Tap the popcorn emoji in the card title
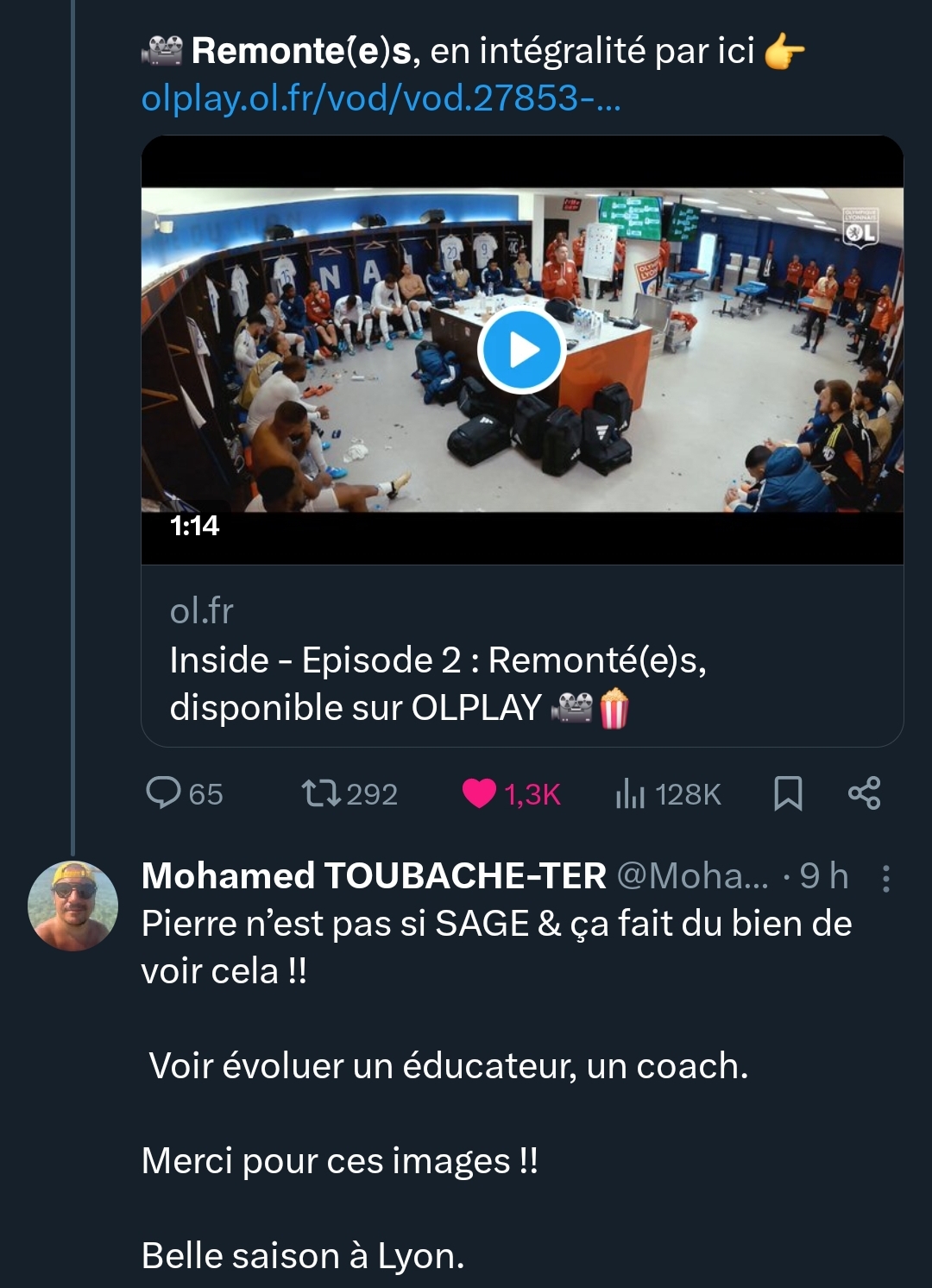 [x=614, y=709]
